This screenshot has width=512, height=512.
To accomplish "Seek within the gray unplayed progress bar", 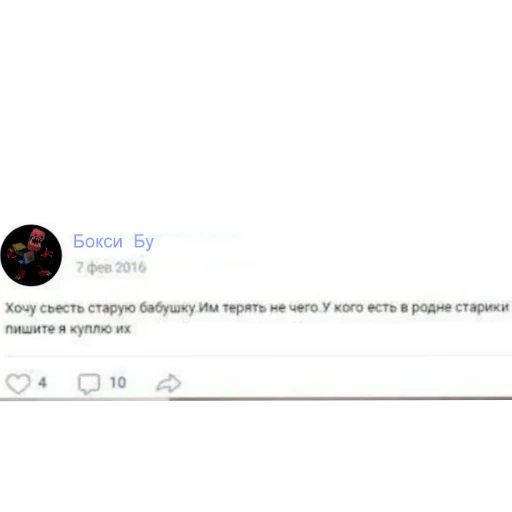I will 340,398.
